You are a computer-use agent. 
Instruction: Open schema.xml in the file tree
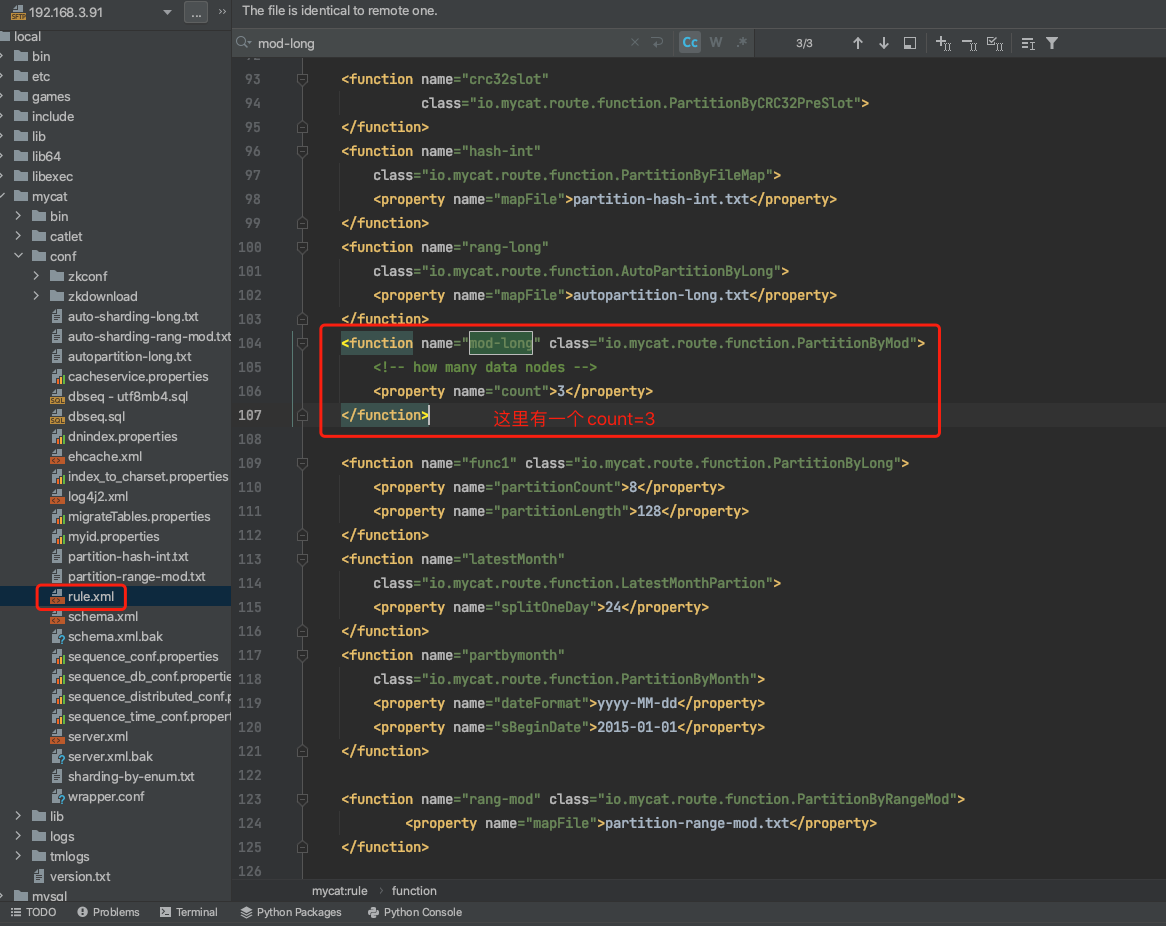click(102, 616)
